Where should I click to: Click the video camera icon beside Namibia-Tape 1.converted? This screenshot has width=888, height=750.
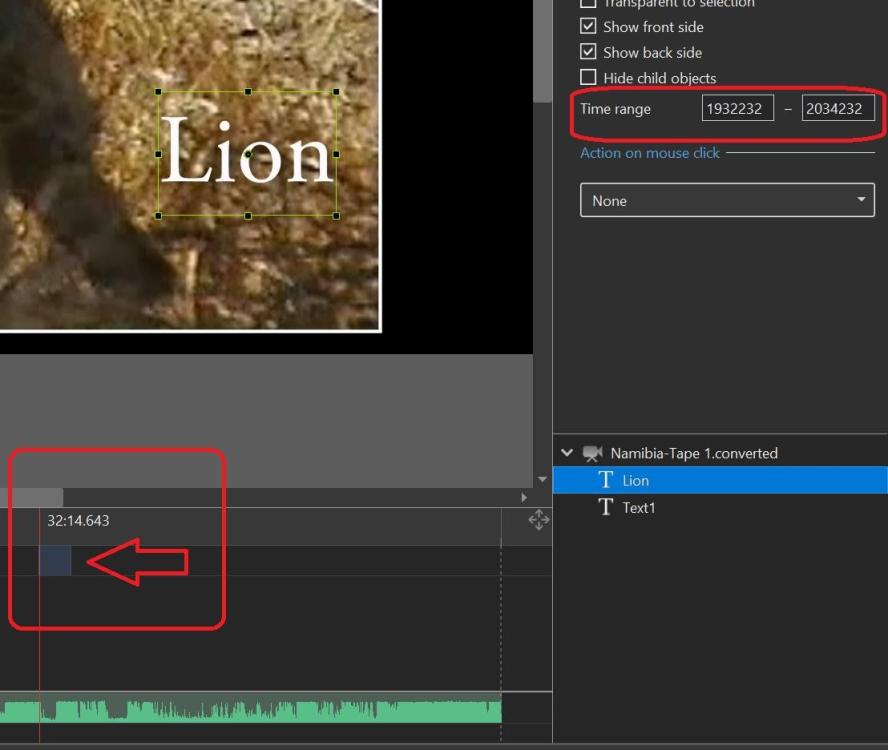(593, 453)
